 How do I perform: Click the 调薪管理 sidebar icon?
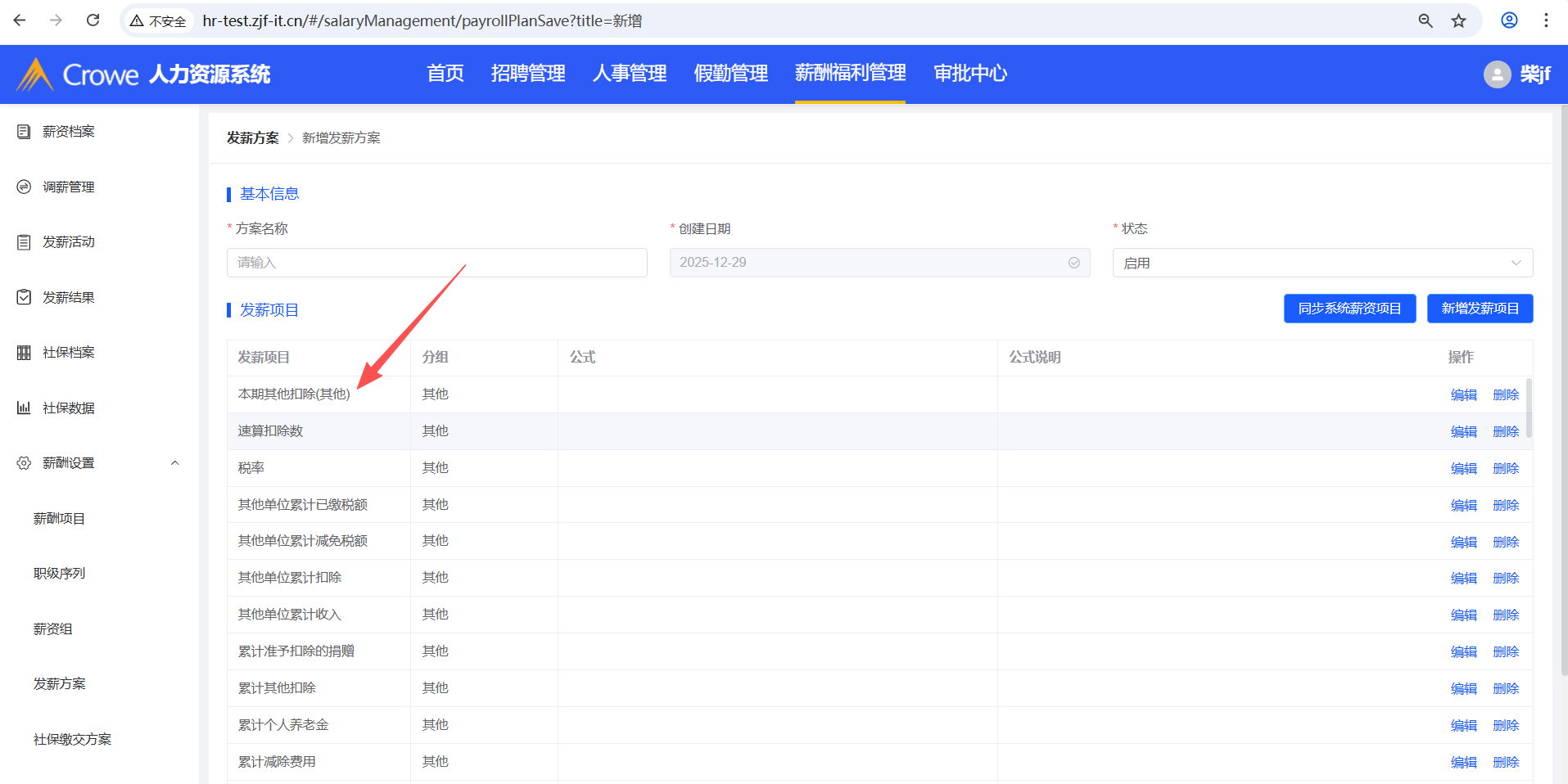tap(24, 187)
